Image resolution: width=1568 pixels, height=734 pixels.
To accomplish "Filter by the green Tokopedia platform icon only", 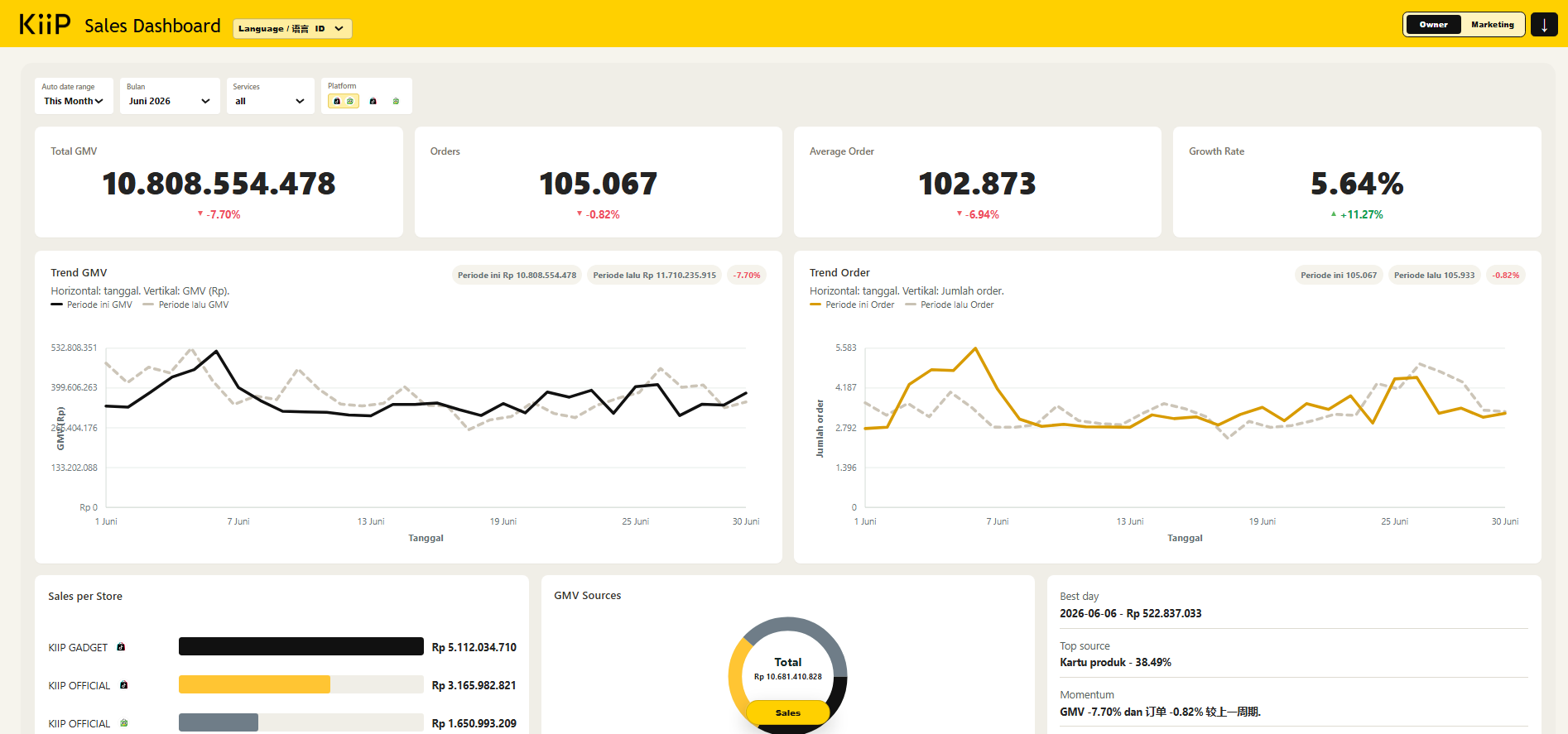I will pos(396,101).
